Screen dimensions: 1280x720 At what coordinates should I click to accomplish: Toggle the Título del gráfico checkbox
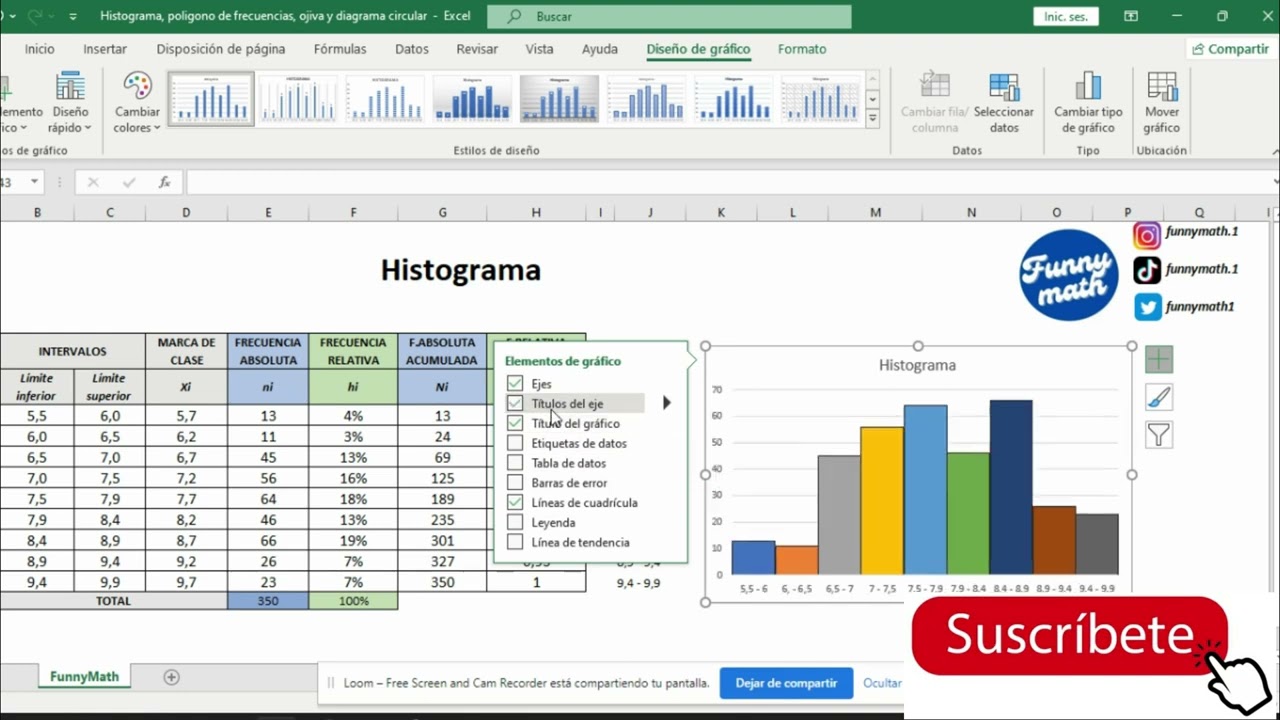[515, 423]
